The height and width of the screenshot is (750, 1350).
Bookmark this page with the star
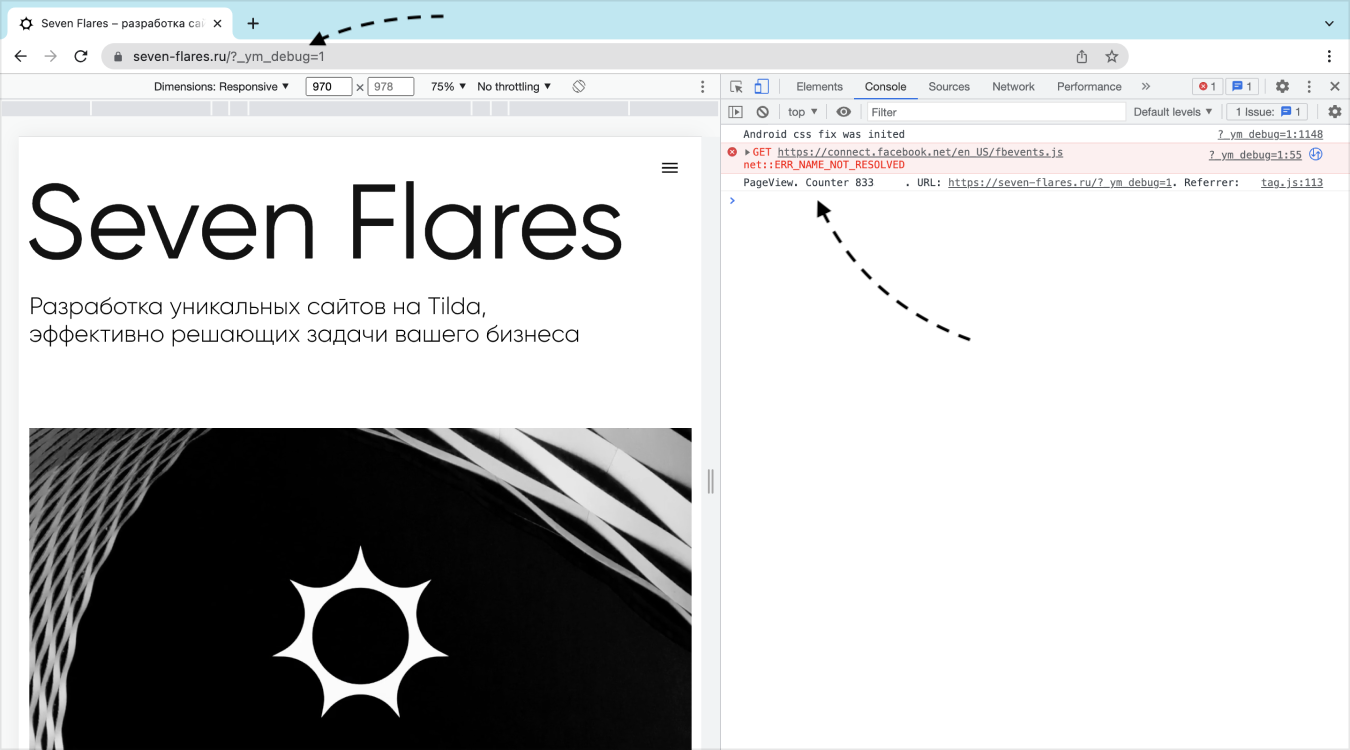tap(1111, 56)
